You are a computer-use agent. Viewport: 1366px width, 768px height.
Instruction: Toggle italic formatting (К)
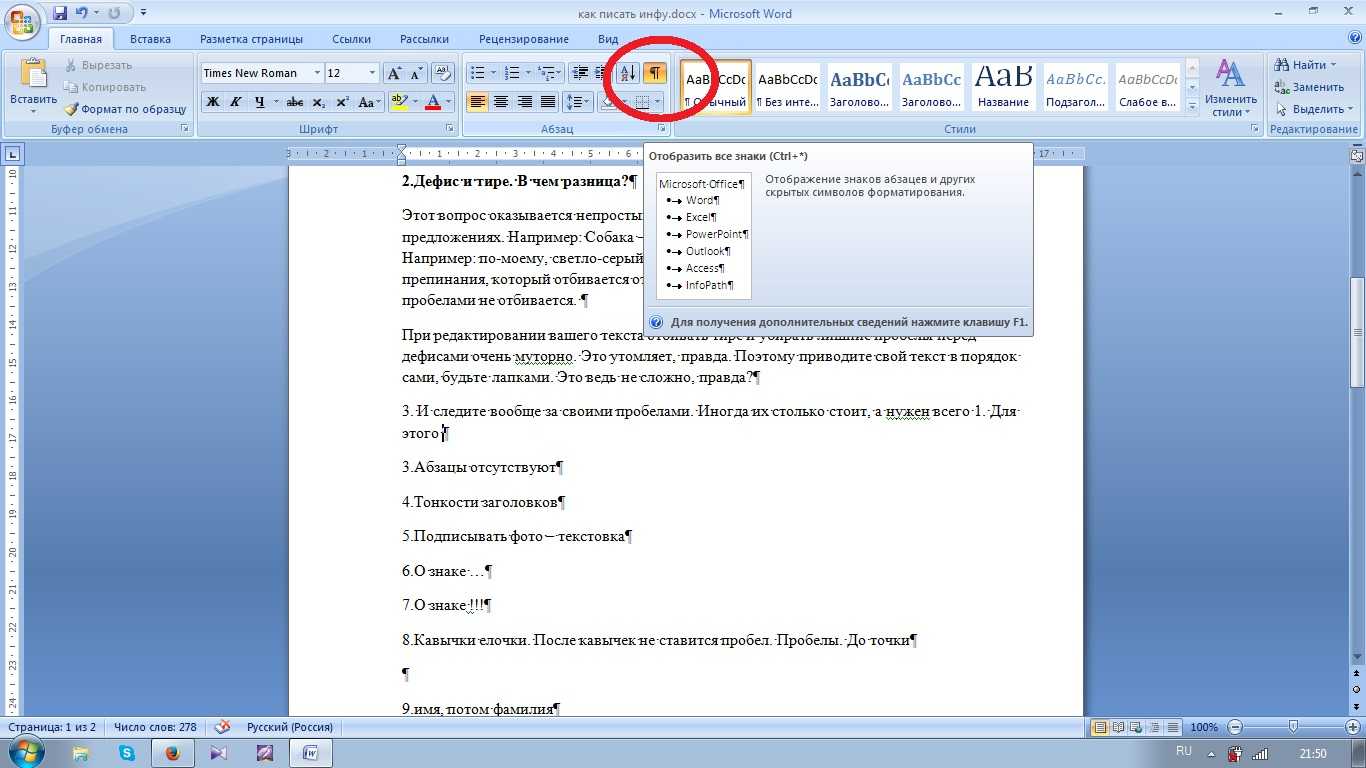(236, 102)
